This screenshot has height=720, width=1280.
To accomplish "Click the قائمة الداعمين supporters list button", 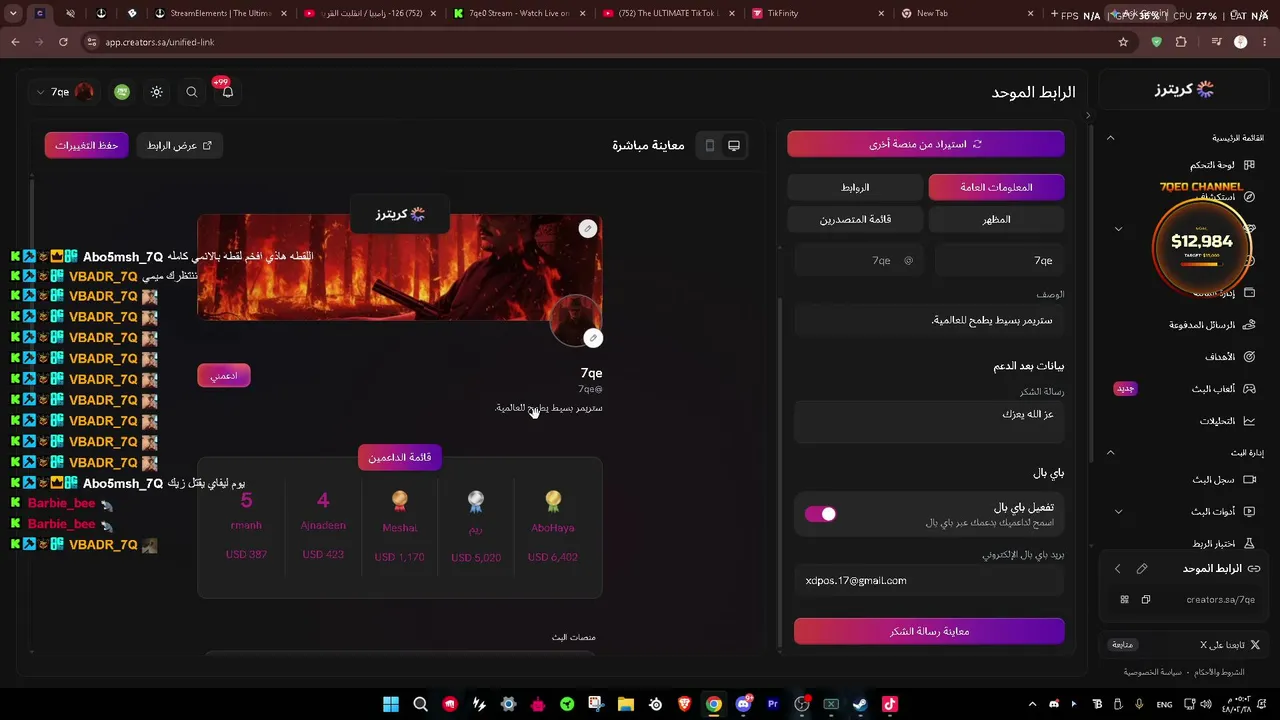I will pos(400,457).
